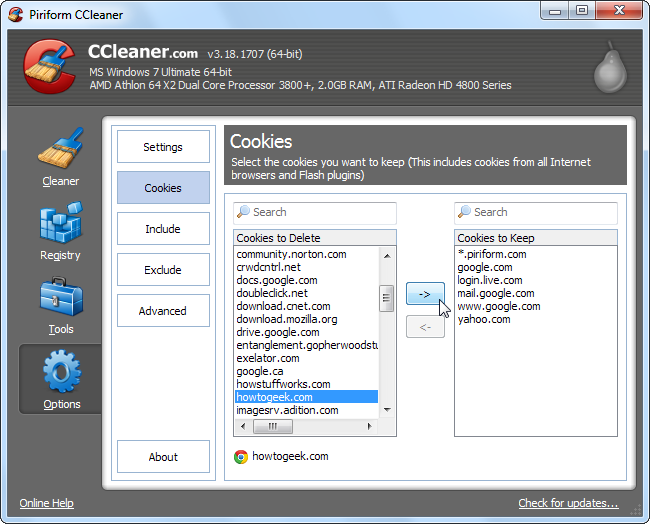The width and height of the screenshot is (650, 524).
Task: Open the Registry section
Action: pyautogui.click(x=61, y=232)
